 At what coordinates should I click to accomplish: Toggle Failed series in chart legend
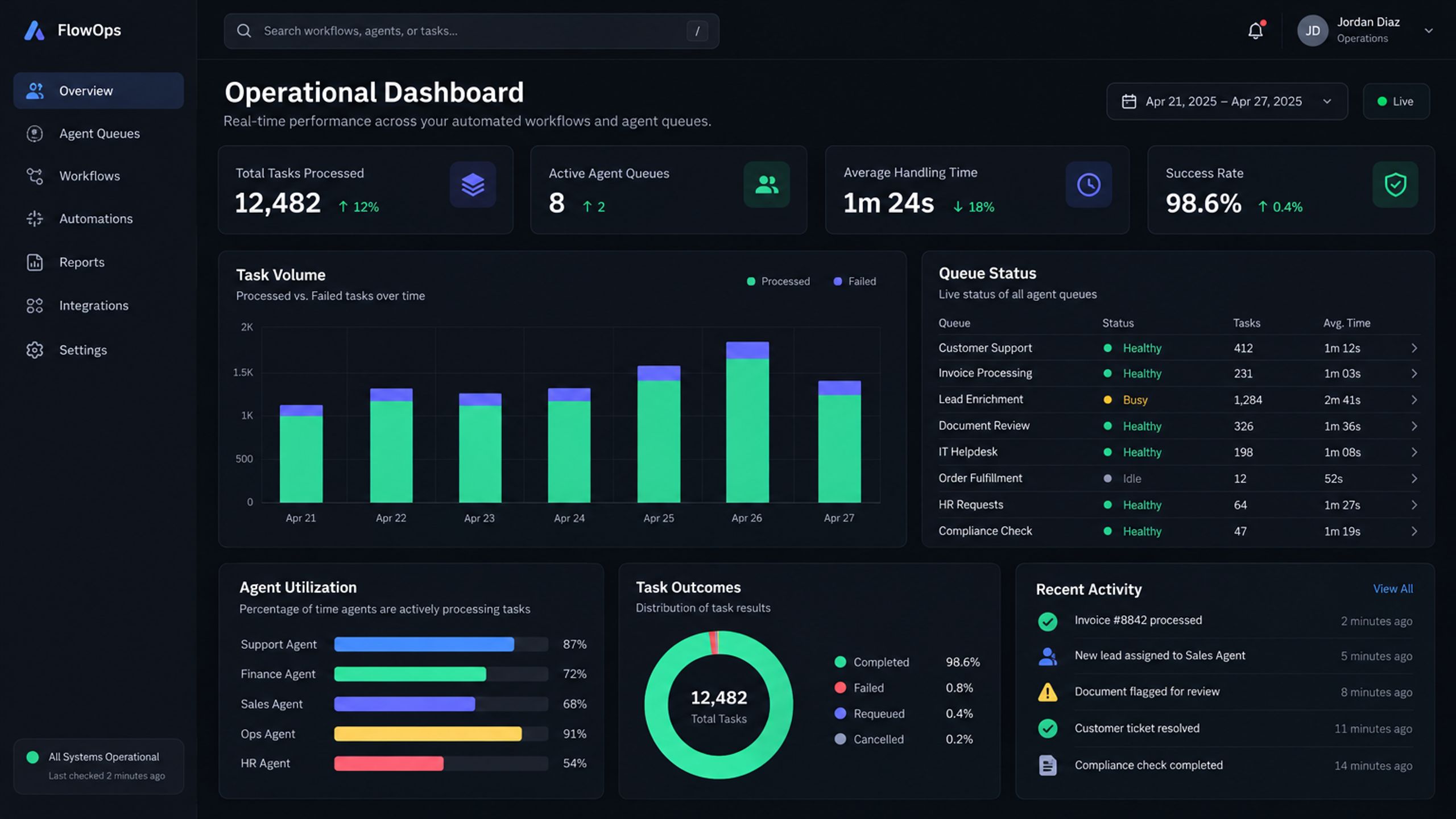pyautogui.click(x=855, y=282)
